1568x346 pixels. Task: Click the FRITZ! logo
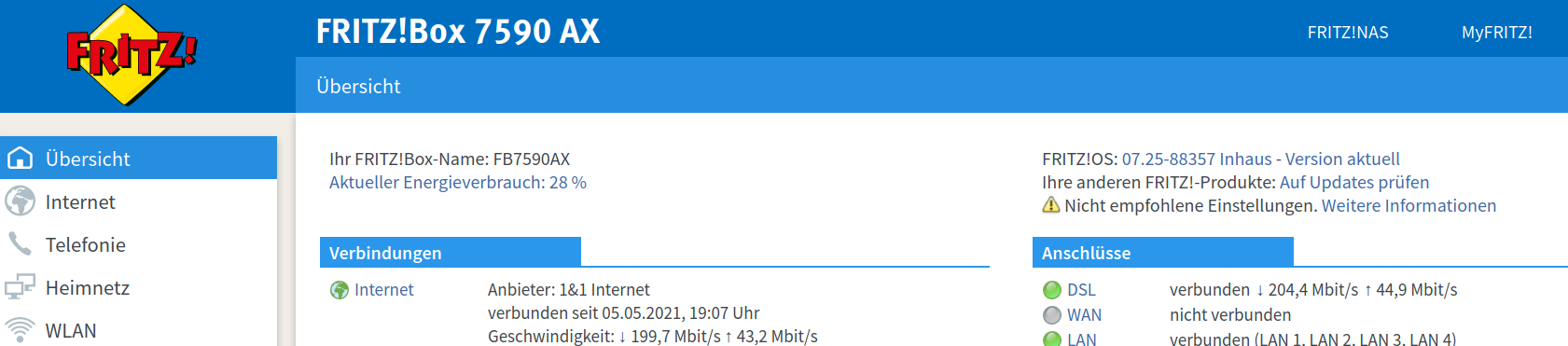pyautogui.click(x=131, y=54)
